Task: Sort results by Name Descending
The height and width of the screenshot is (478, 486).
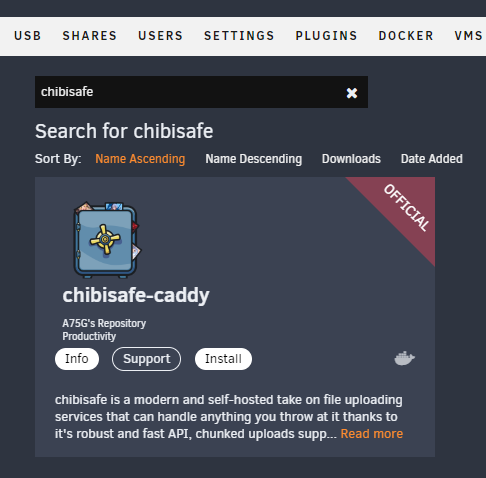Action: coord(254,159)
